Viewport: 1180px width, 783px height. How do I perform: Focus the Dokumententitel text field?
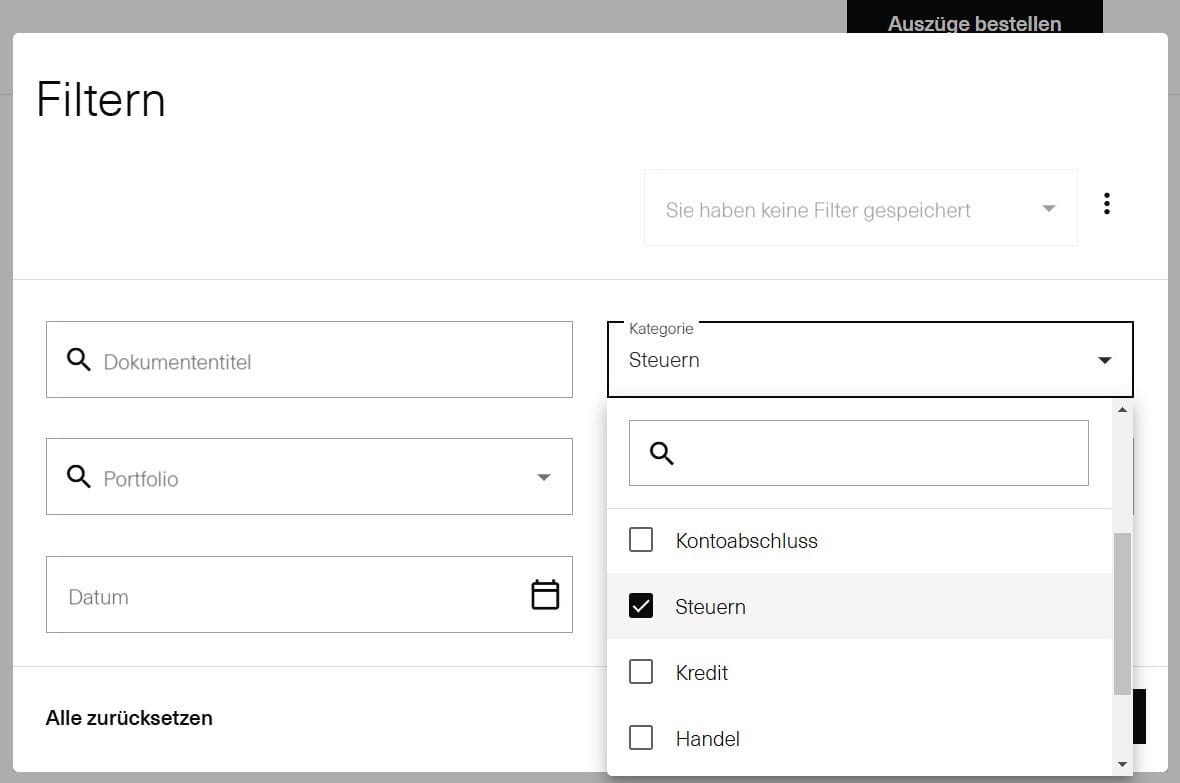tap(330, 361)
